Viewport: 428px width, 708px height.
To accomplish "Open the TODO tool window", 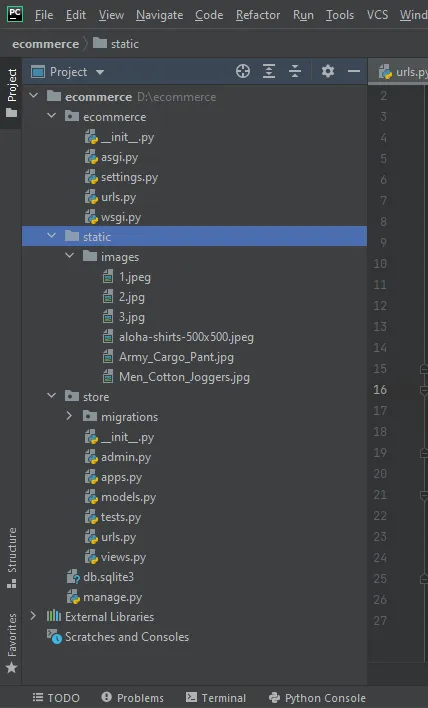I will pyautogui.click(x=56, y=698).
